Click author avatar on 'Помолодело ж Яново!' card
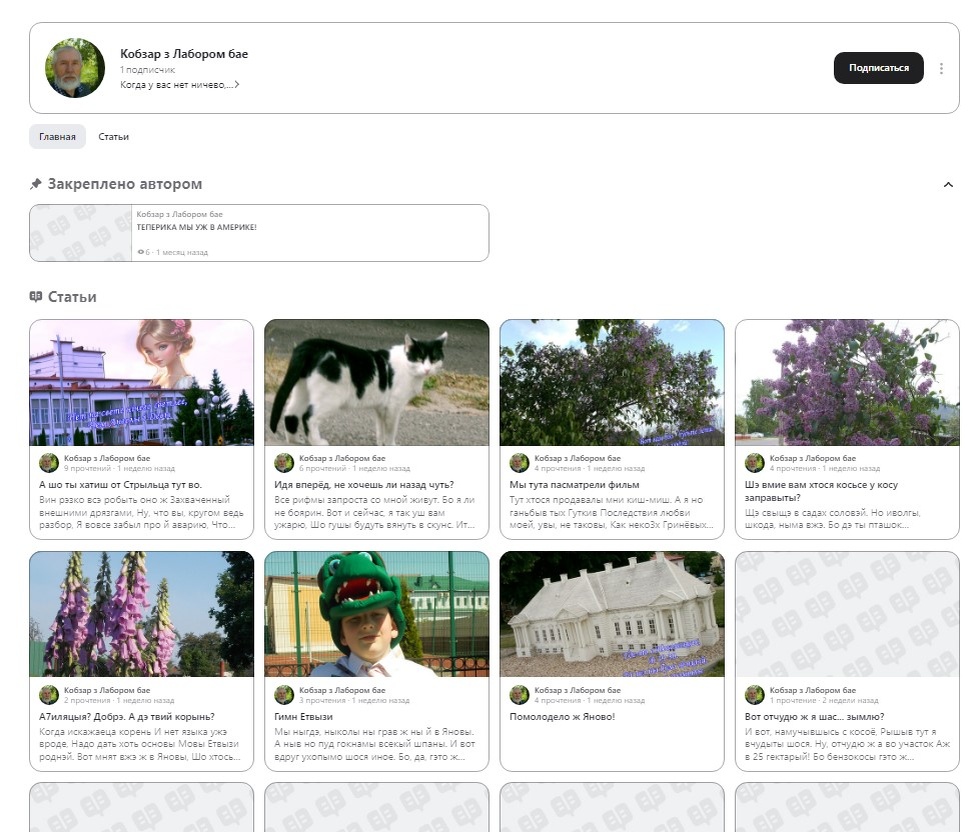 [519, 695]
